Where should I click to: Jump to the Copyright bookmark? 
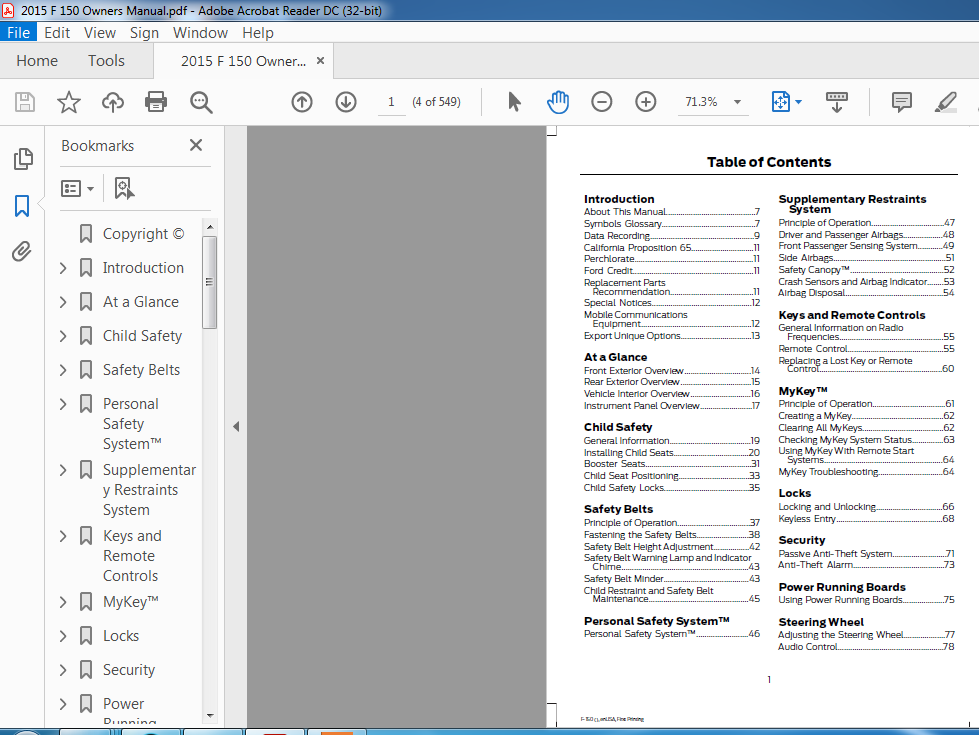(143, 234)
